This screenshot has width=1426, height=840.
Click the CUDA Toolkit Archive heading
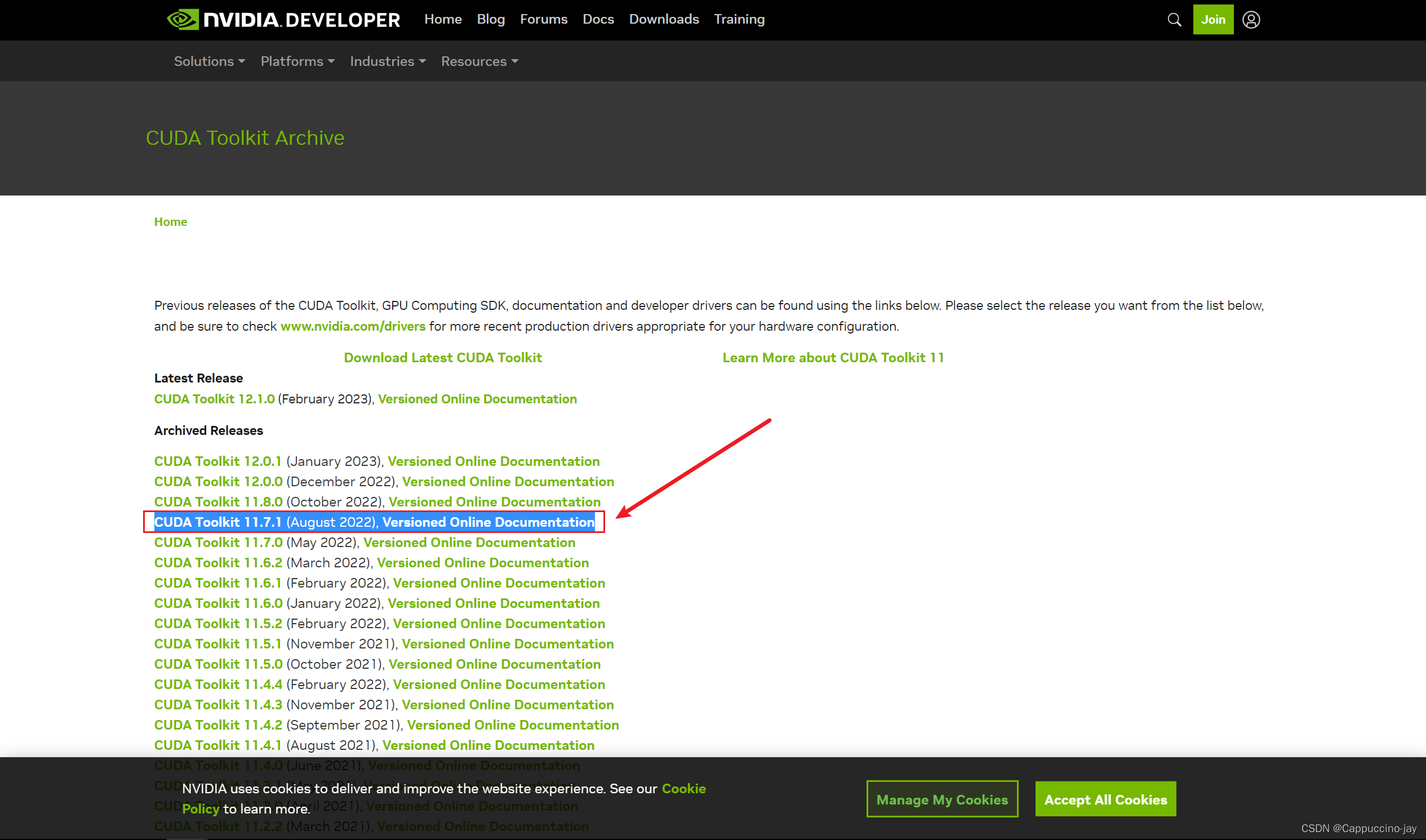[245, 139]
